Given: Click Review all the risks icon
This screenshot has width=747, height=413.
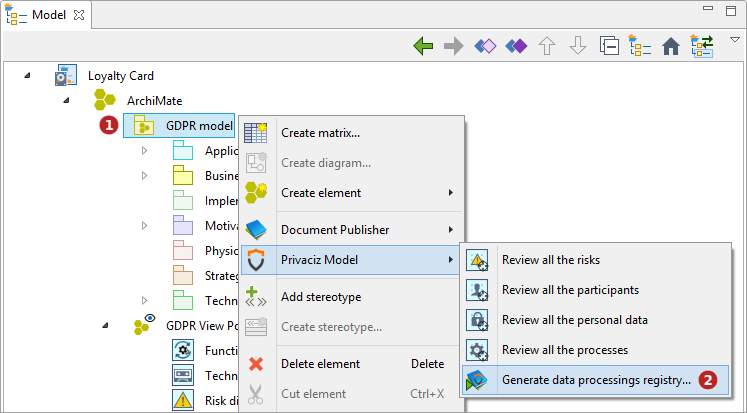Looking at the screenshot, I should (477, 260).
